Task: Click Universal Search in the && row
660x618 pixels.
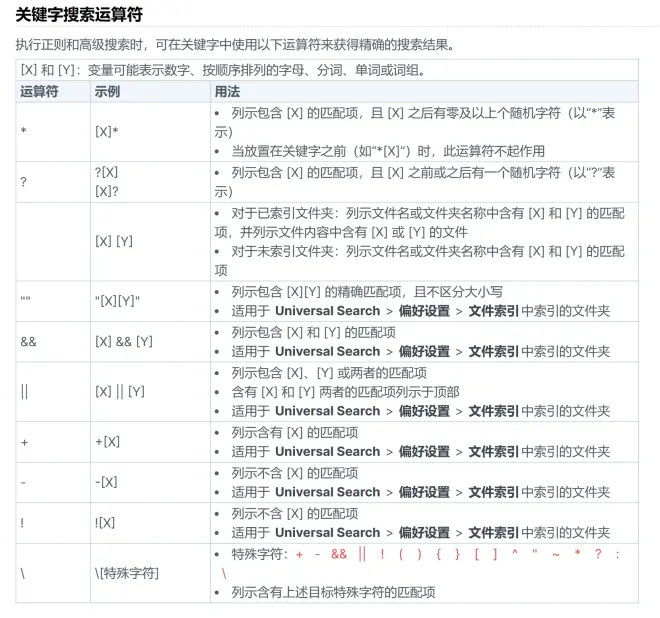Action: tap(327, 351)
